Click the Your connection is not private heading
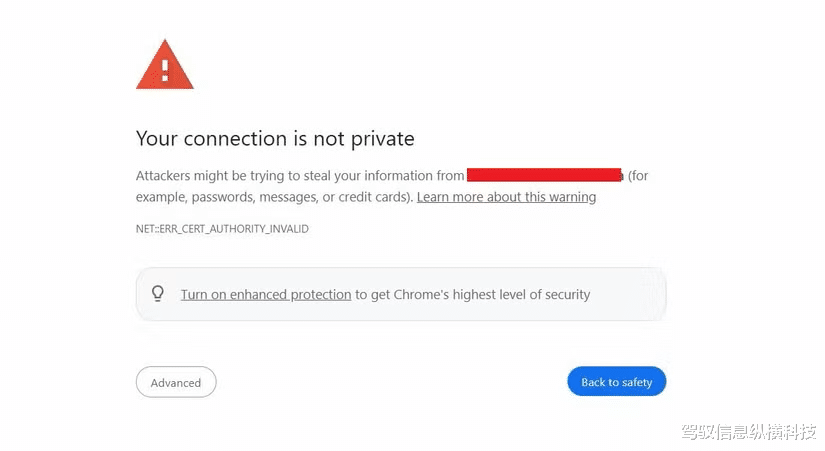Screen dimensions: 825x451 (275, 139)
